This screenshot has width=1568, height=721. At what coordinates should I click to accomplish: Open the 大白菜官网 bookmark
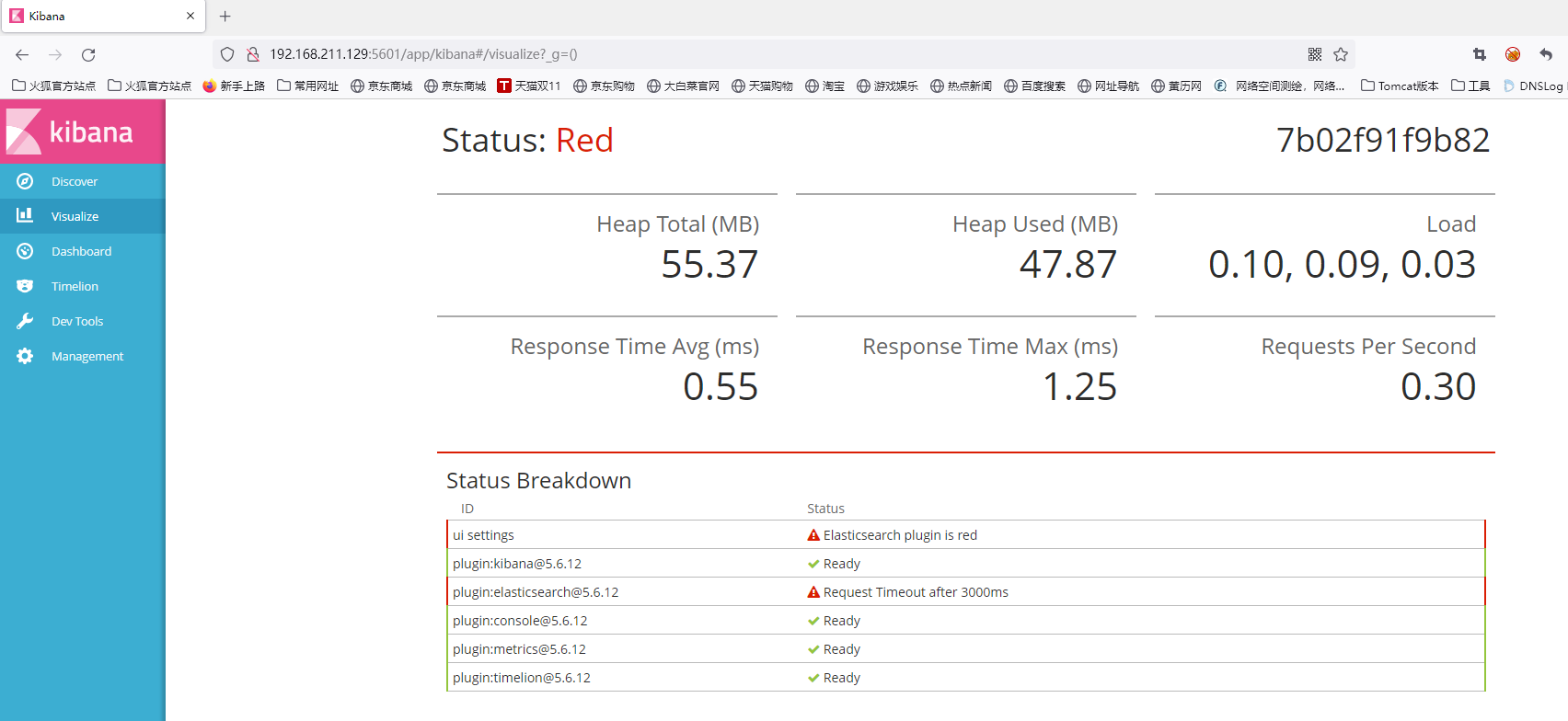[683, 86]
